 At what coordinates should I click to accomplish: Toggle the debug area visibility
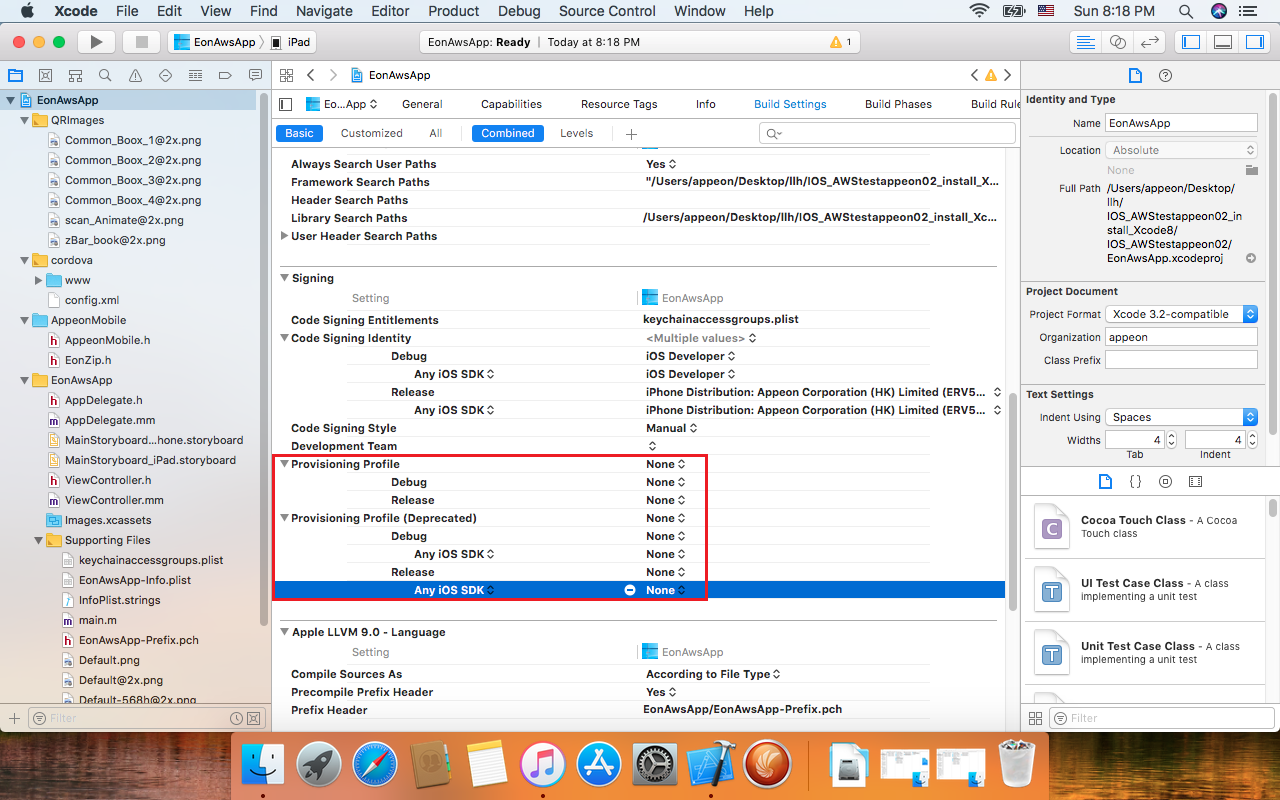[1222, 42]
